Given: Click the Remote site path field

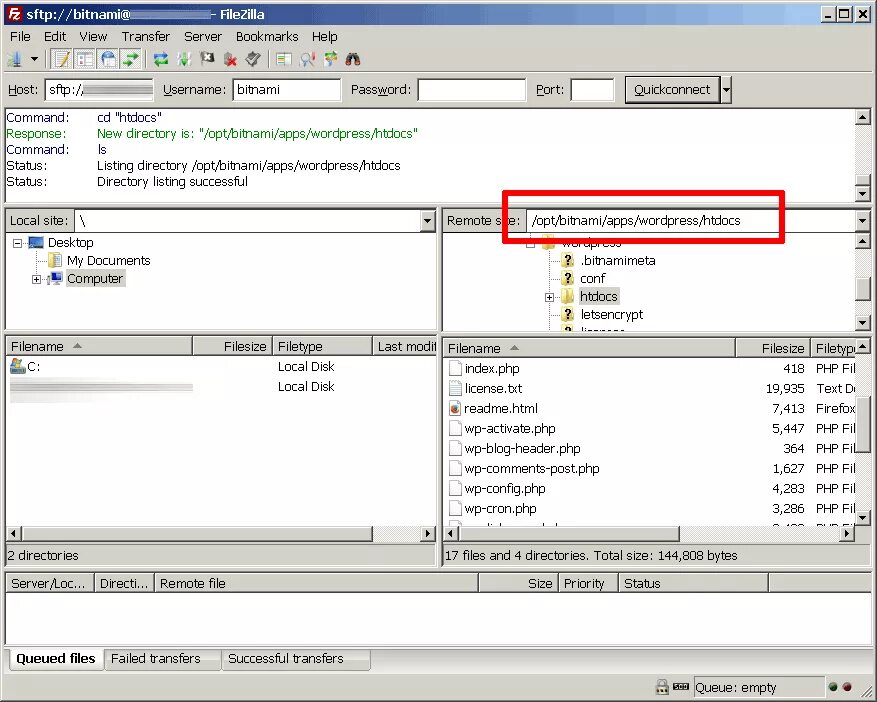Looking at the screenshot, I should tap(690, 220).
